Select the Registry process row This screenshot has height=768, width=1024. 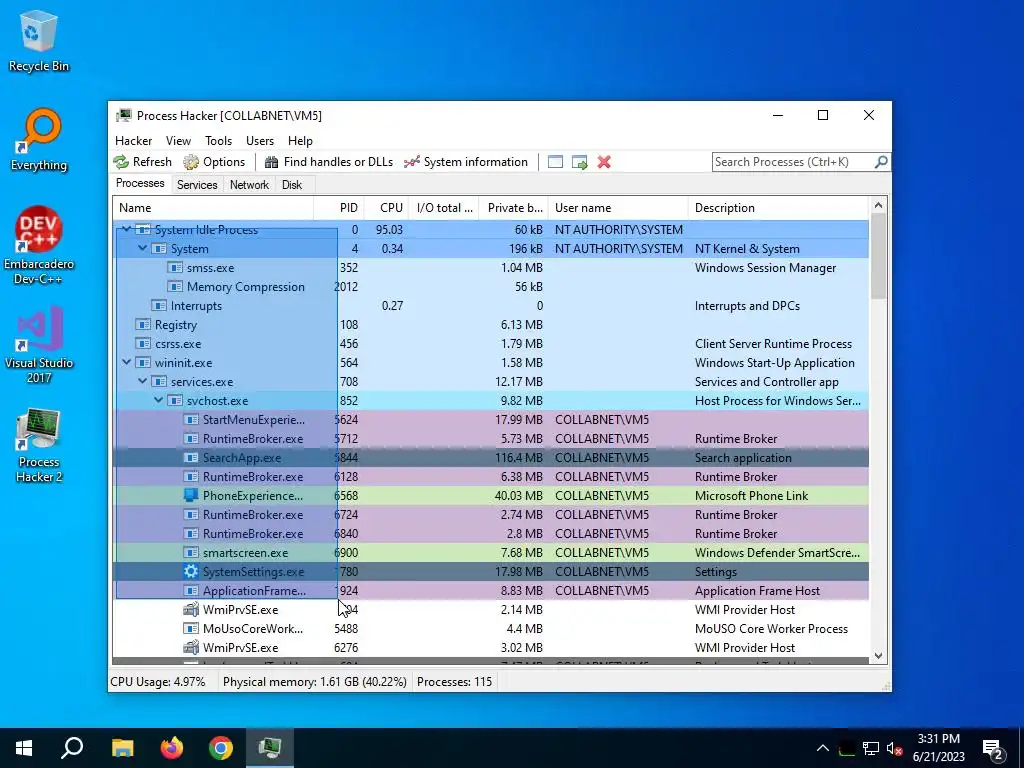pyautogui.click(x=491, y=325)
